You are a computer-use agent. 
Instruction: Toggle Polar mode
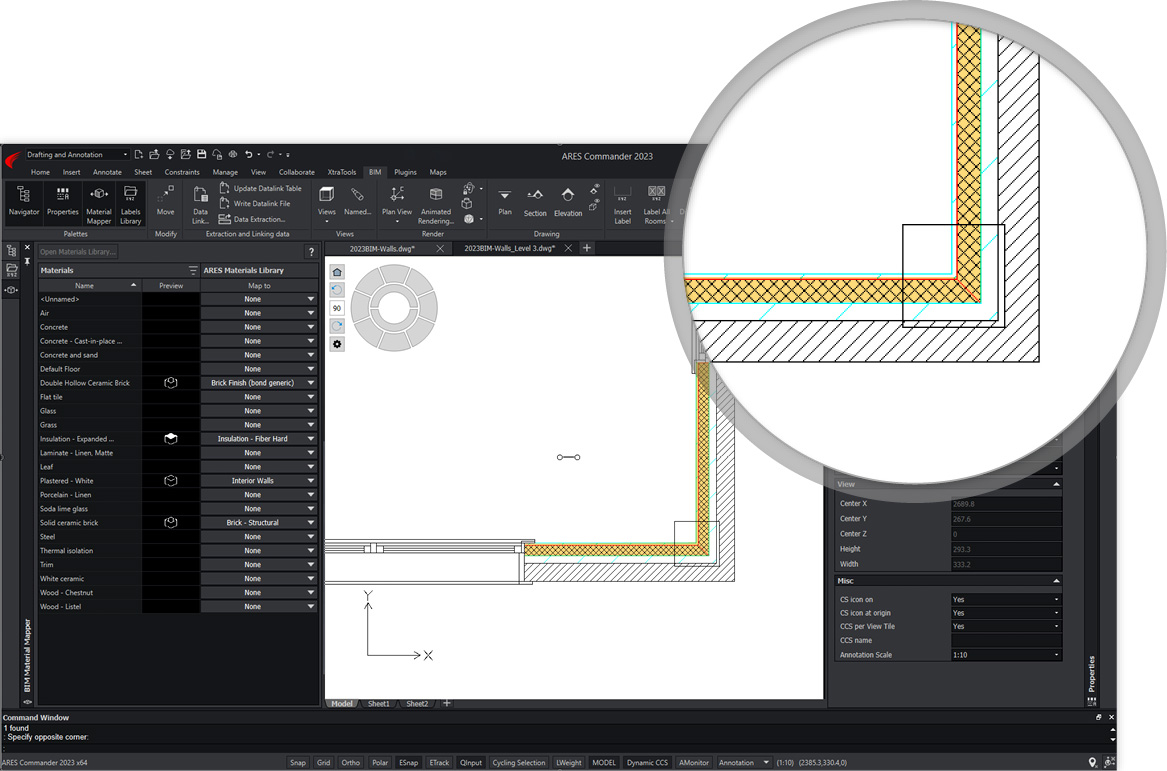pyautogui.click(x=380, y=762)
